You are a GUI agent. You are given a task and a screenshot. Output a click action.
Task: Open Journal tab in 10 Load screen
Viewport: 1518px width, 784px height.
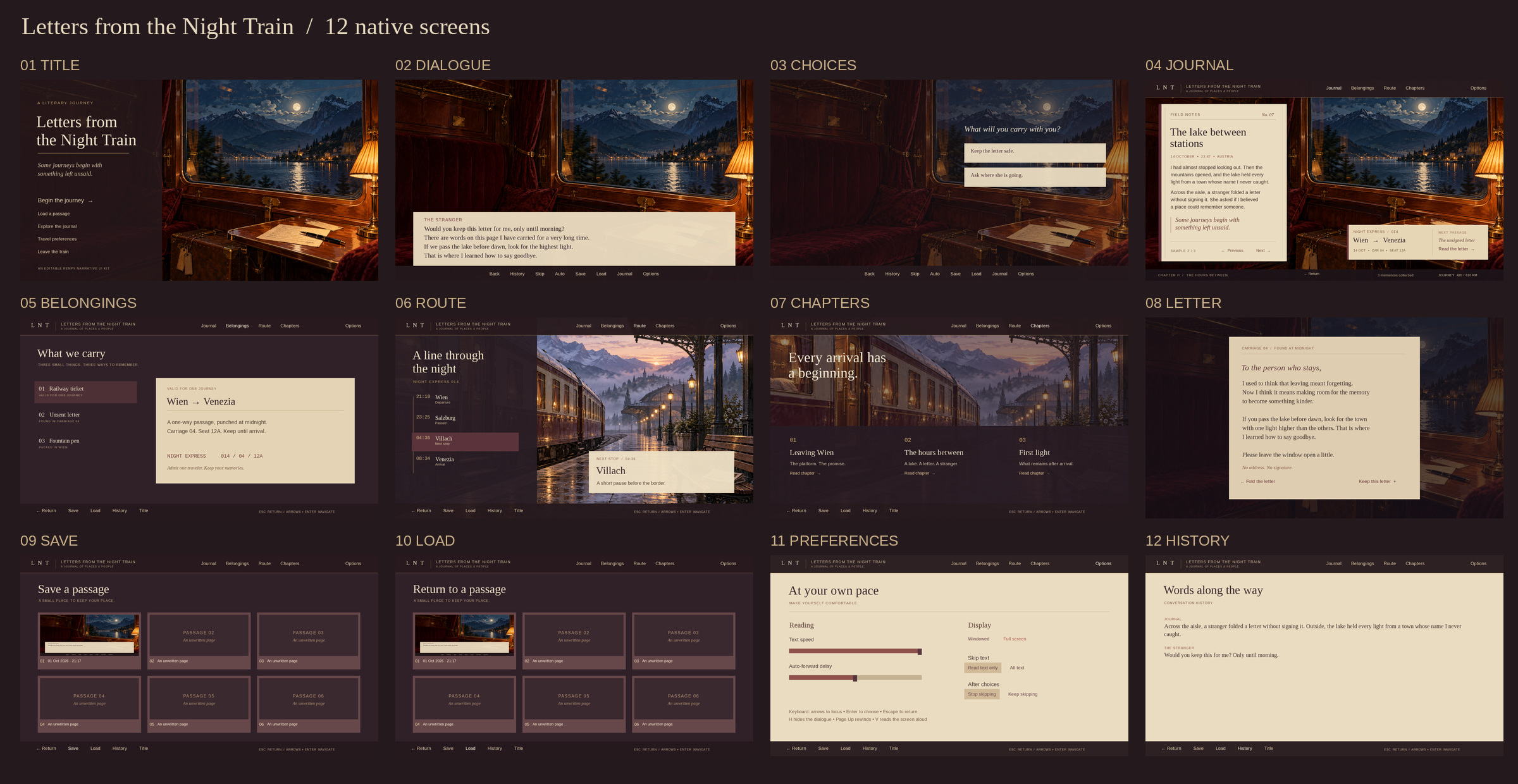583,563
